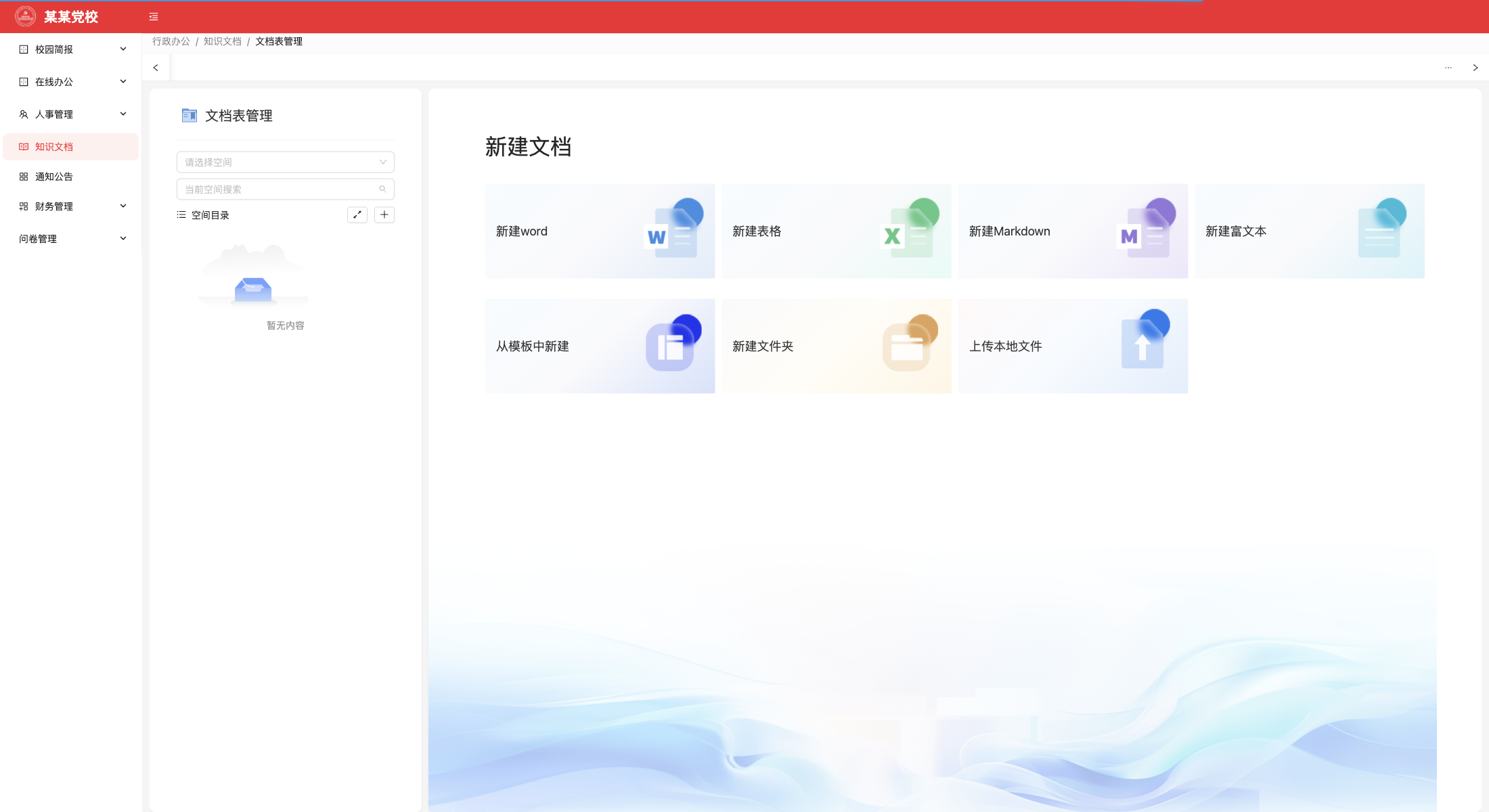Viewport: 1489px width, 812px height.
Task: Click the purple M icon on 新建Markdown
Action: click(x=1146, y=229)
